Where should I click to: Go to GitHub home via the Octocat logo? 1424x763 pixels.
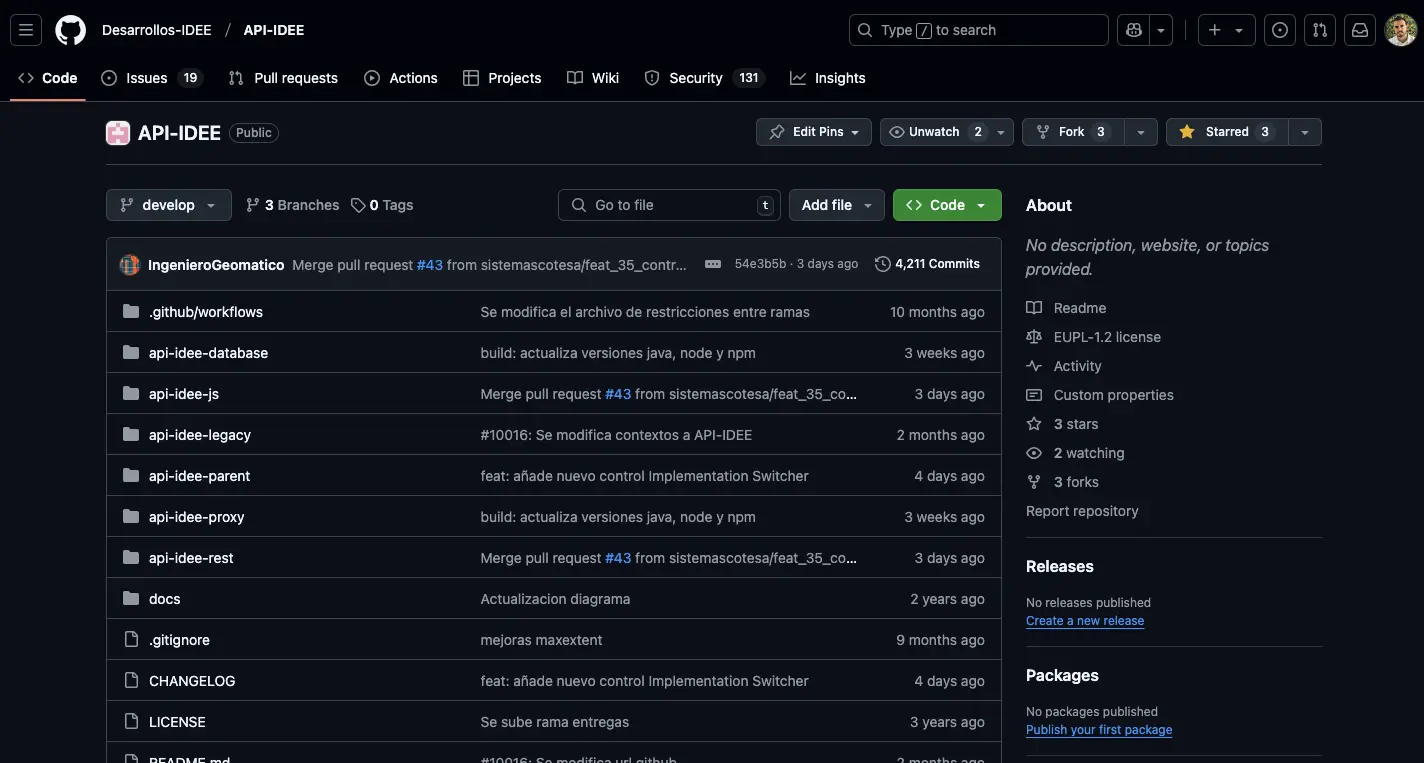[x=70, y=30]
